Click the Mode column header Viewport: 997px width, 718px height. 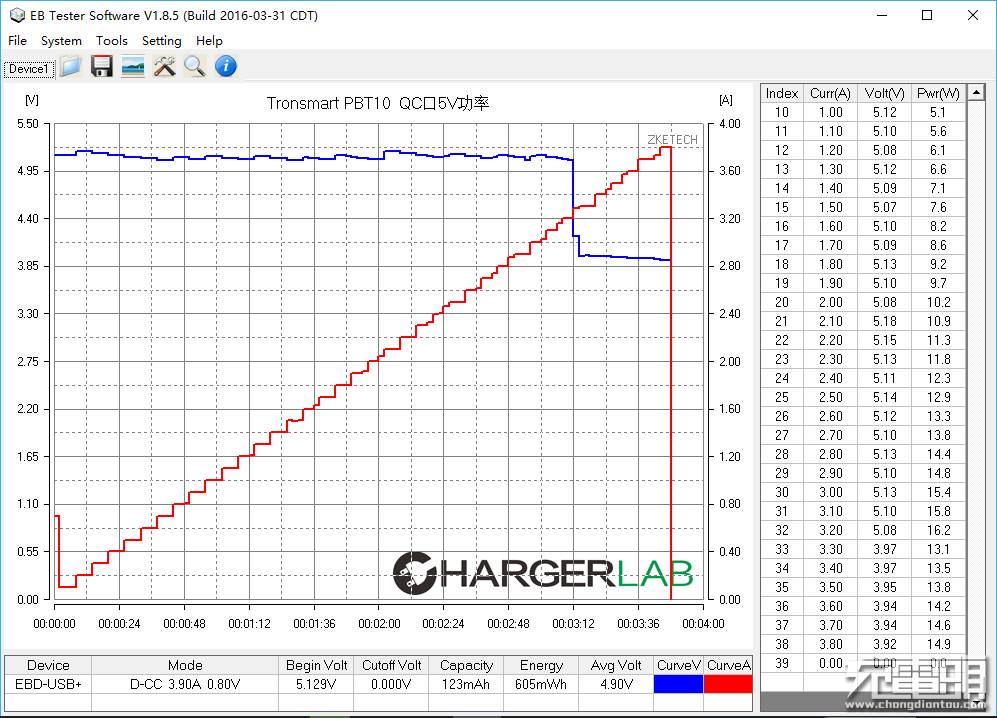coord(185,665)
